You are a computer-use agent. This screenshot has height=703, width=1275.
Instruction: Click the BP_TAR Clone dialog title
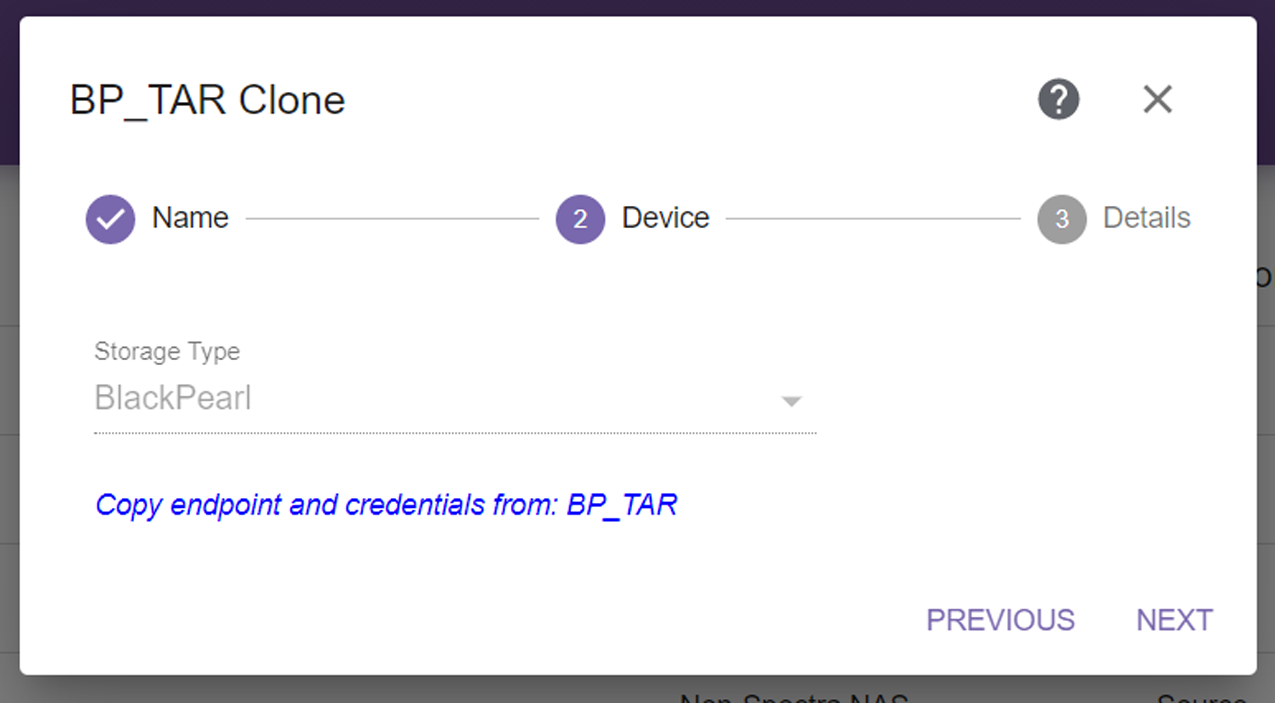(x=207, y=101)
